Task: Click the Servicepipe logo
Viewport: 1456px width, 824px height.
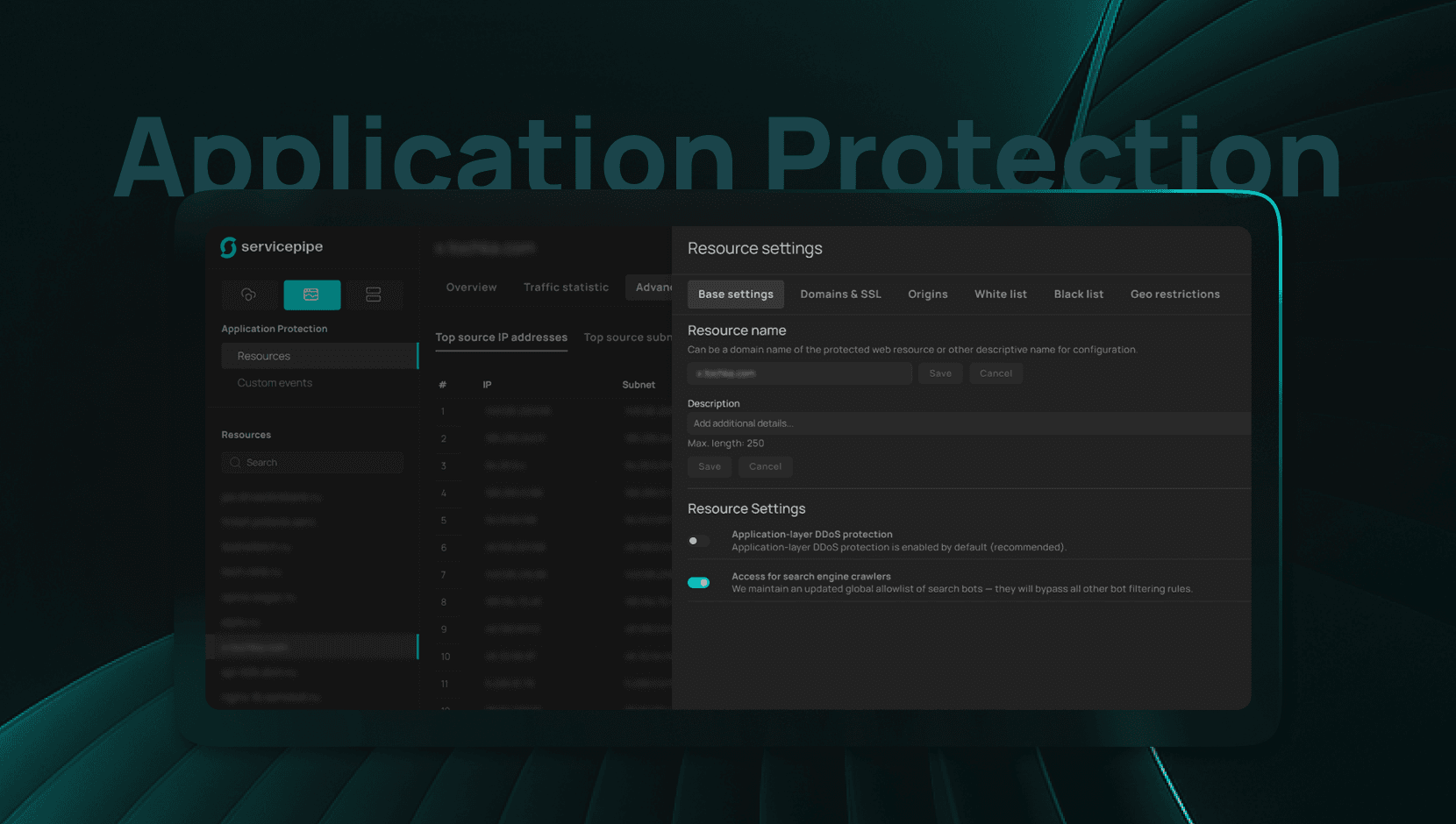Action: [x=272, y=247]
